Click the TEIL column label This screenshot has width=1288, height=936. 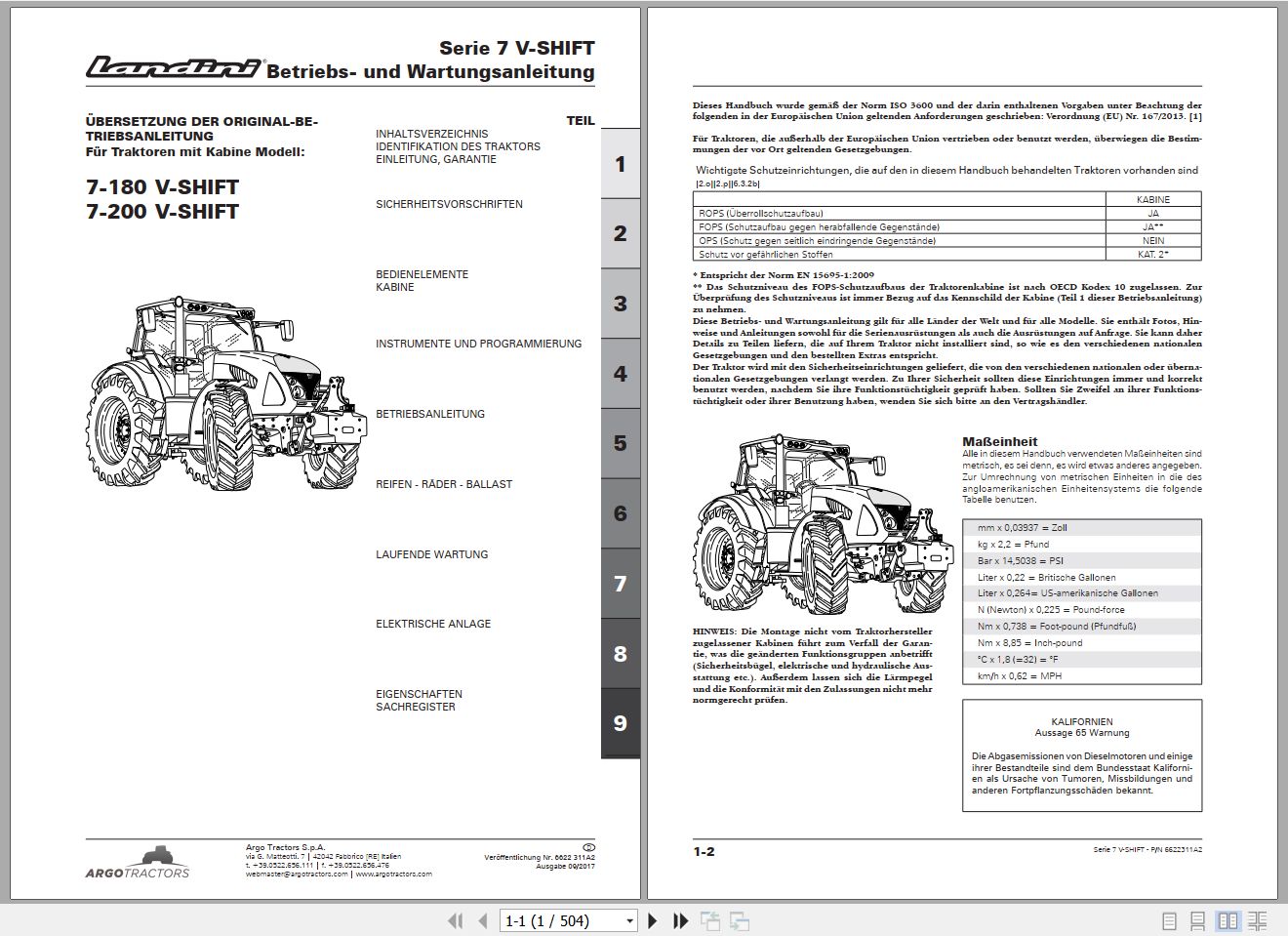pos(581,121)
